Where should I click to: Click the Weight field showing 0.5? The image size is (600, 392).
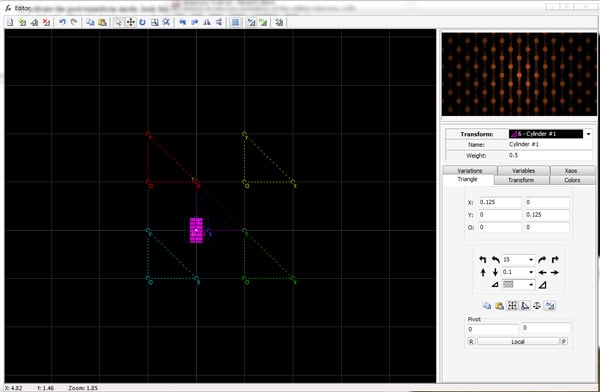coord(549,155)
